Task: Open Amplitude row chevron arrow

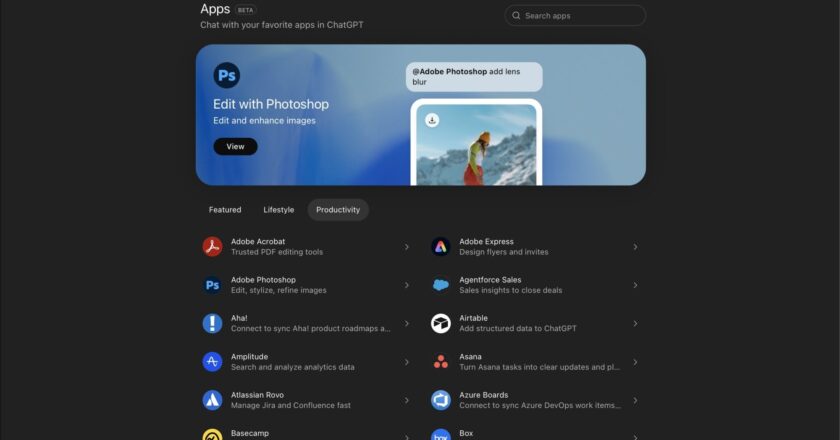Action: (x=407, y=362)
